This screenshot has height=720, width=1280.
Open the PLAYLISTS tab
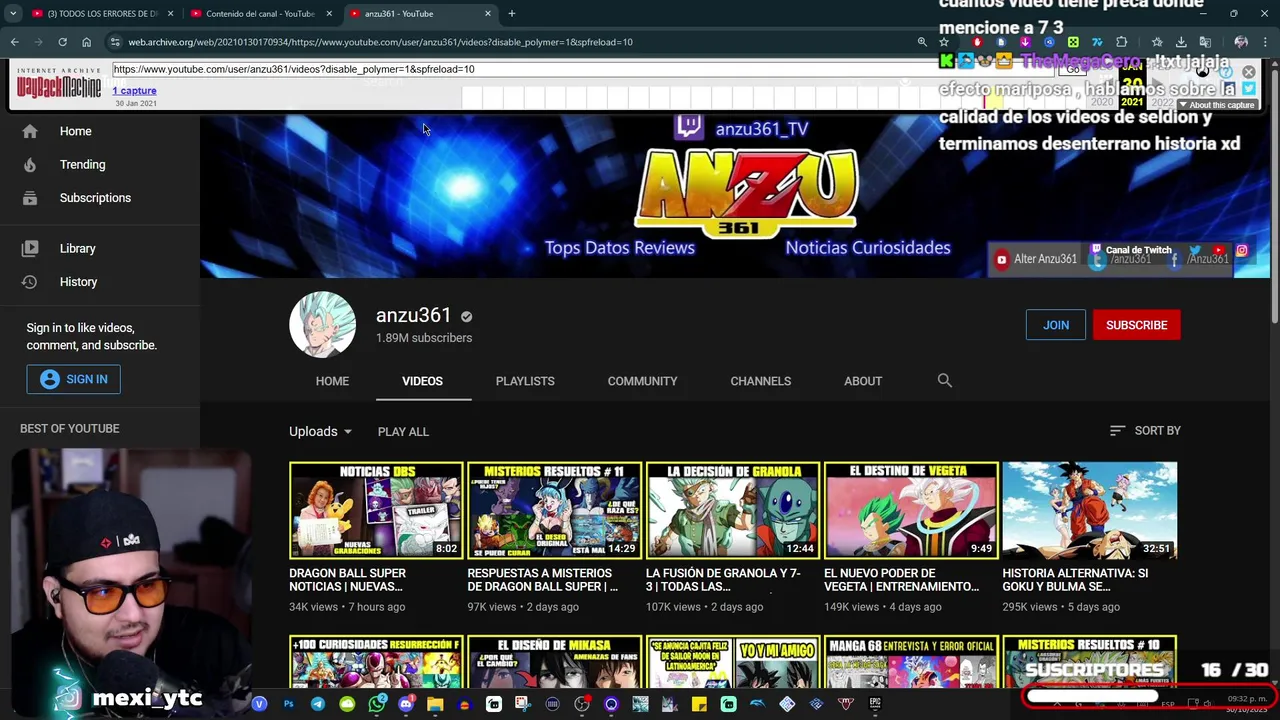(x=525, y=381)
